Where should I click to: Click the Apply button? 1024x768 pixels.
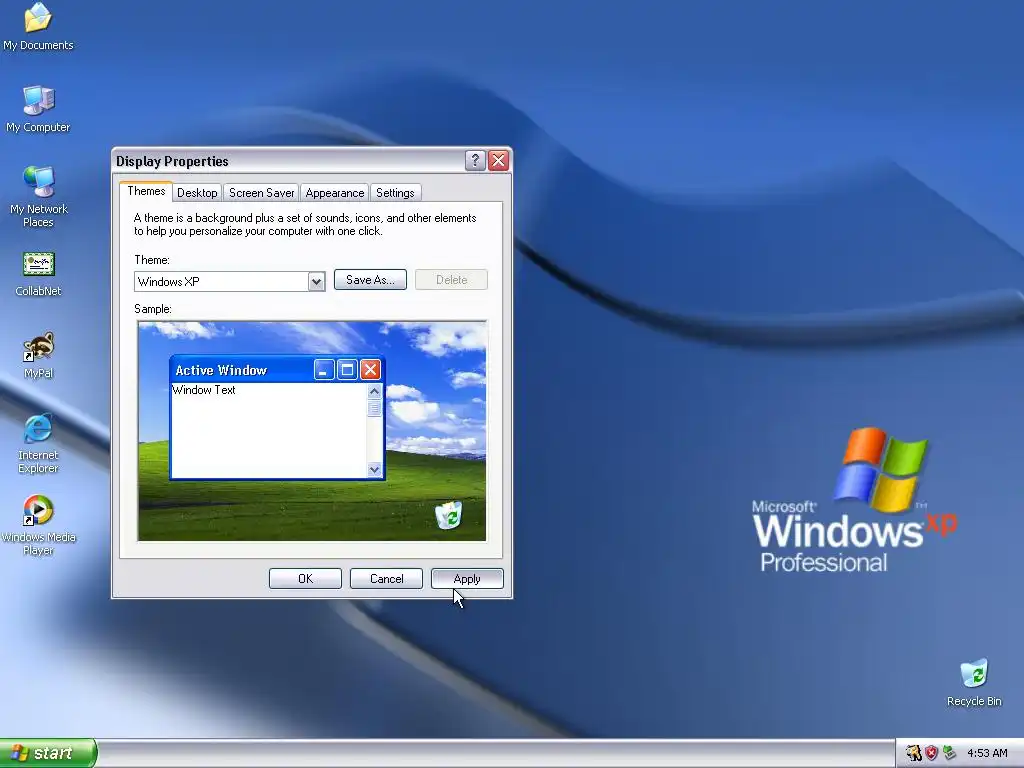coord(467,579)
